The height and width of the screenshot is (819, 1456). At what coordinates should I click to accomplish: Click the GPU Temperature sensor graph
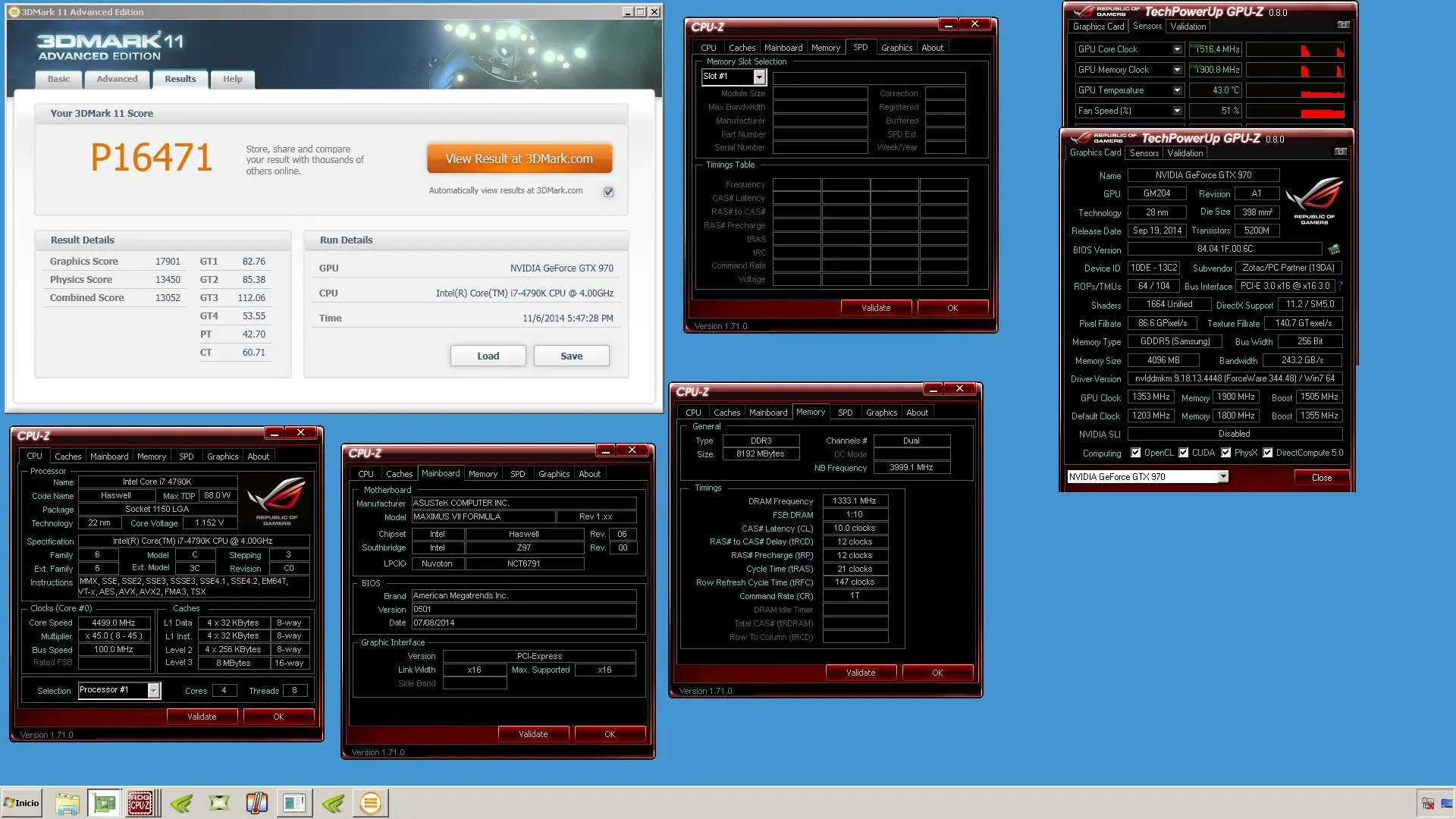click(1295, 90)
